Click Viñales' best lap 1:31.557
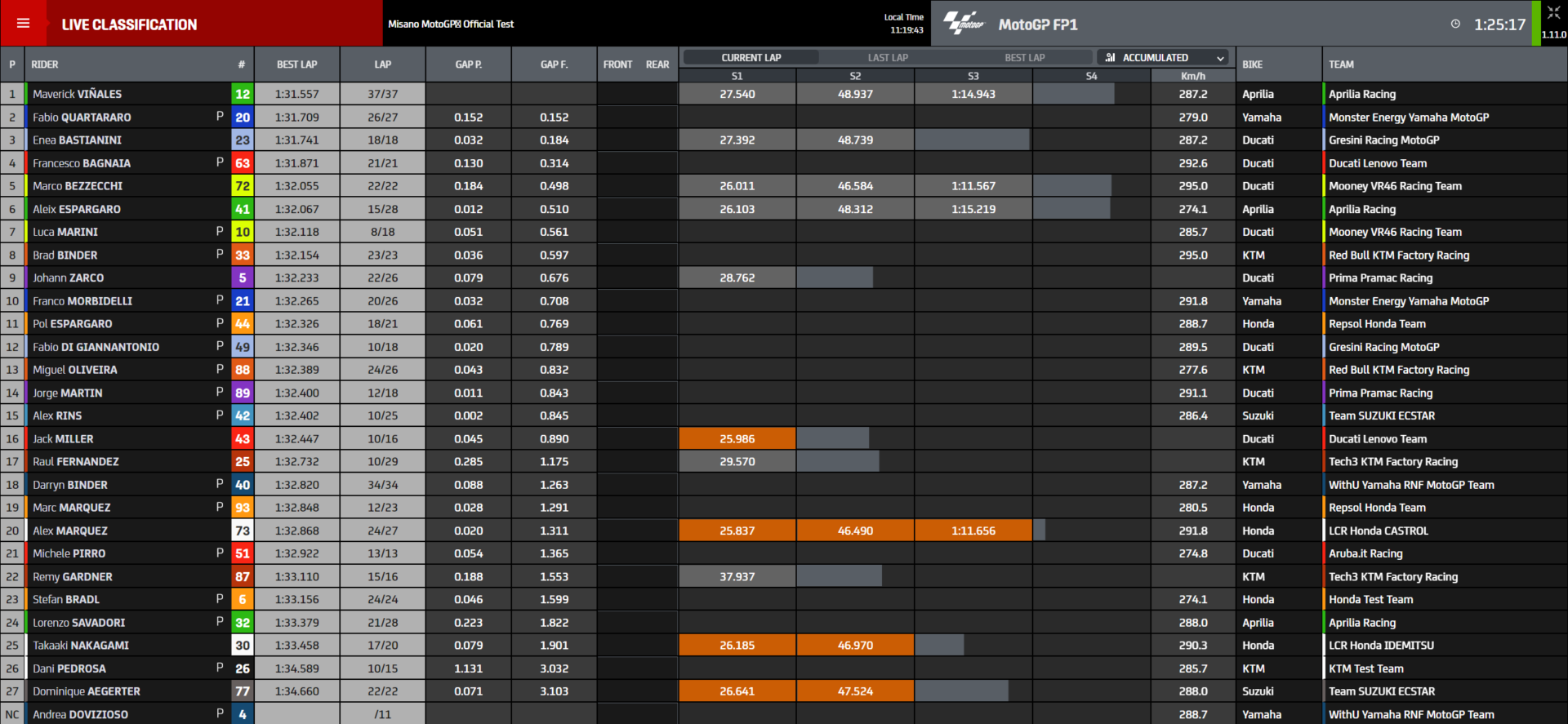The width and height of the screenshot is (1568, 724). (x=297, y=94)
